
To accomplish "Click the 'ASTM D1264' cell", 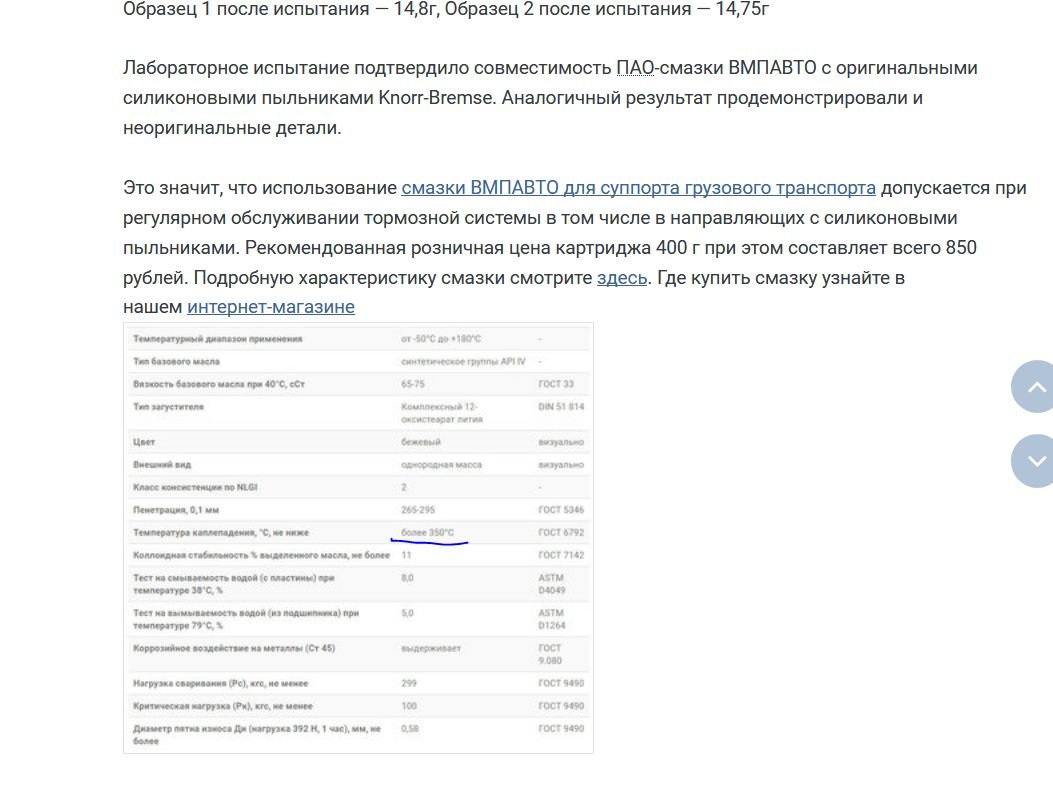I will [x=552, y=619].
